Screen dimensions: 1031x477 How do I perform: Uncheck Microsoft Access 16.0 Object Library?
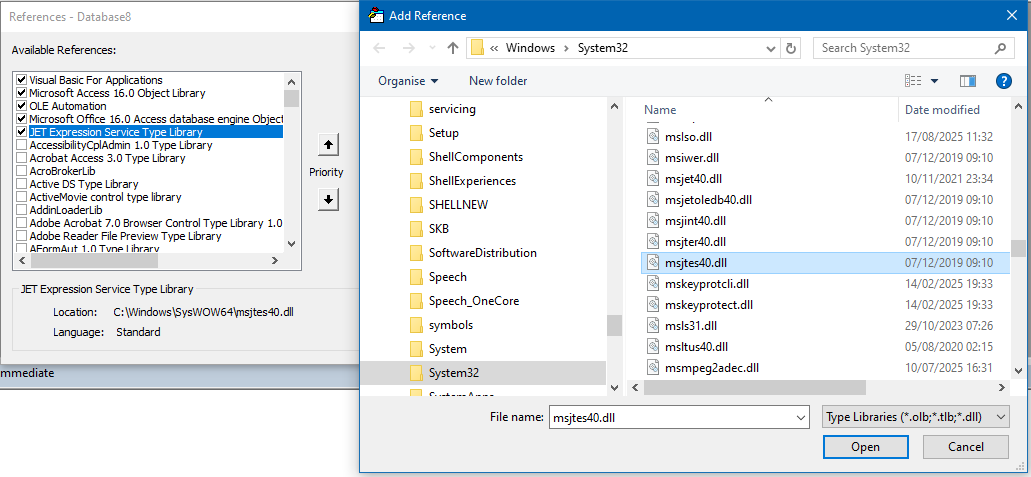click(22, 93)
